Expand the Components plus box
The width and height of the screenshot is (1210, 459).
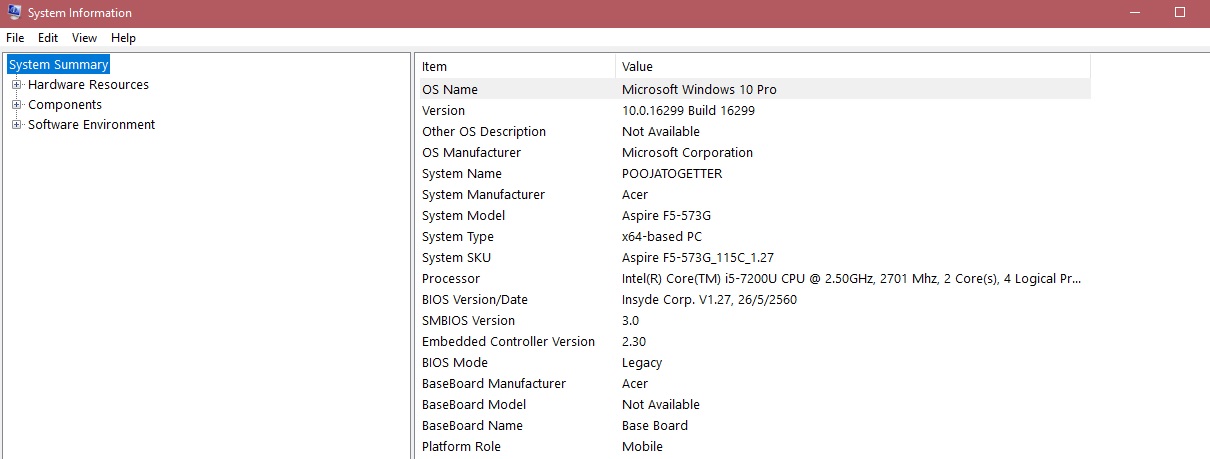point(16,105)
